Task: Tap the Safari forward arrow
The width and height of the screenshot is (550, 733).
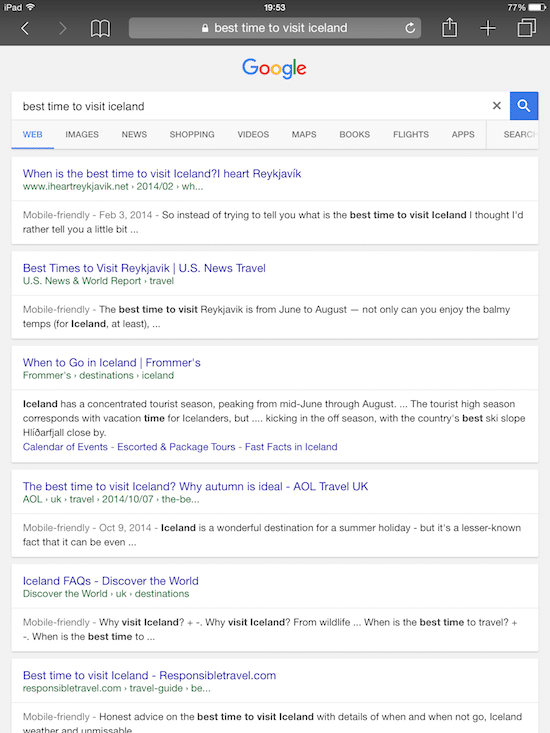Action: pos(63,29)
